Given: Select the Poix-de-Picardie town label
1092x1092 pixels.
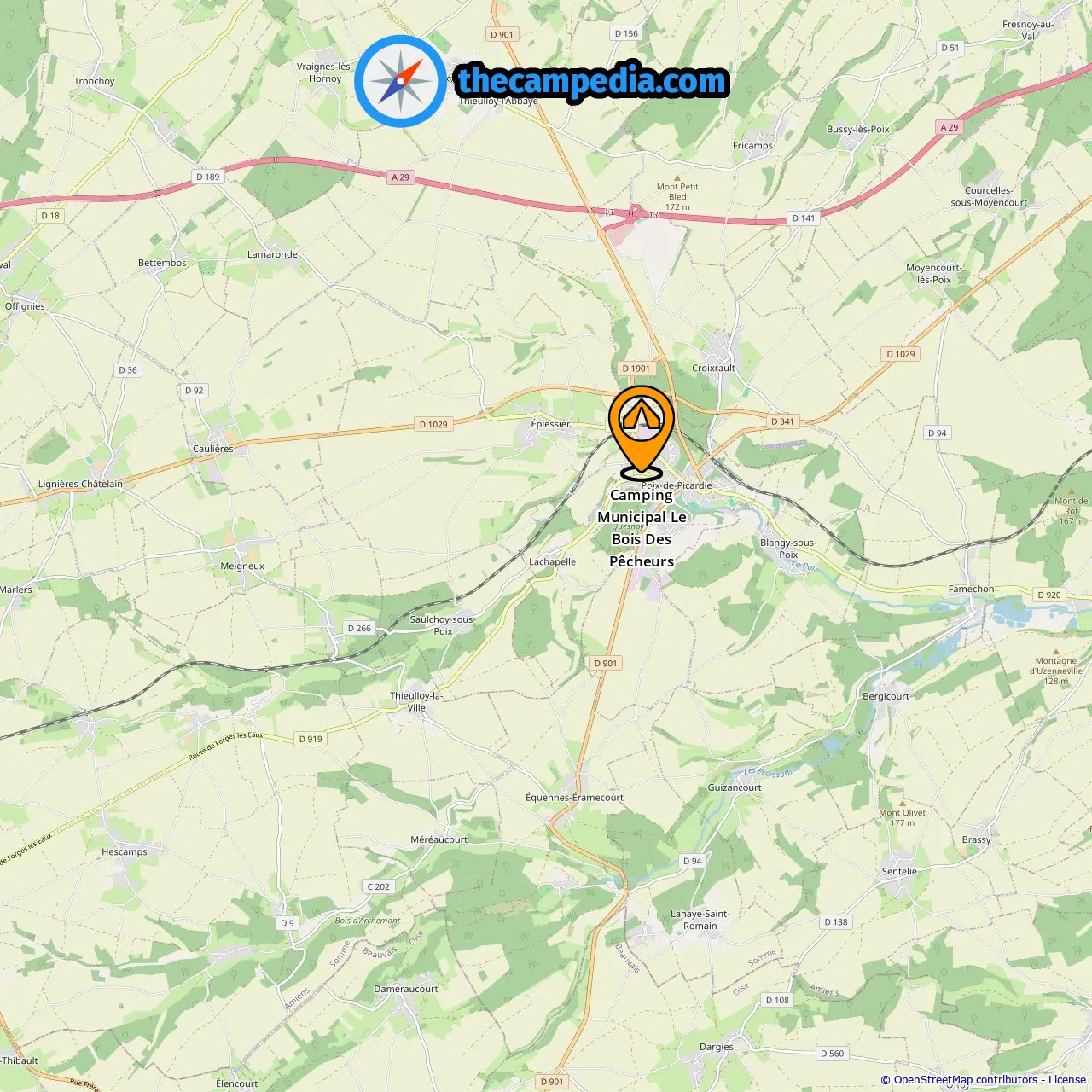Looking at the screenshot, I should coord(677,485).
